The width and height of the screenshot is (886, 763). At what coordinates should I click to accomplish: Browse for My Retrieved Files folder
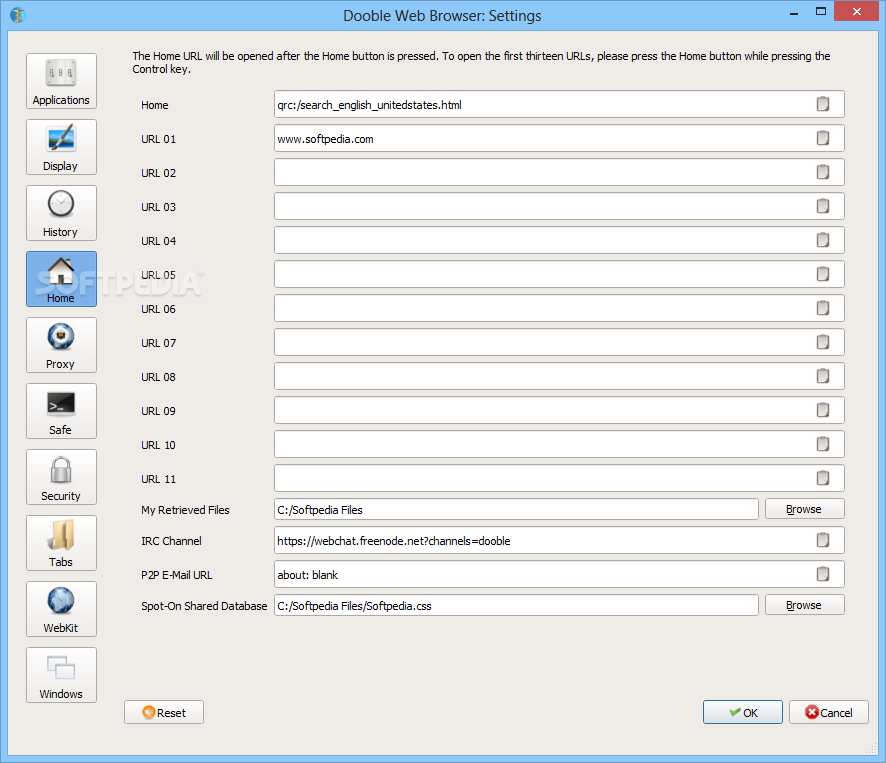[805, 509]
